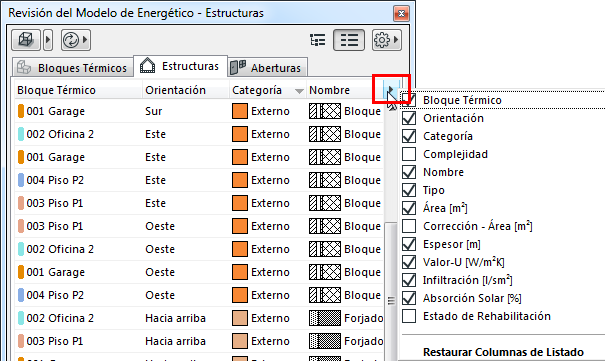Toggle the Infiltración column checkbox
605x361 pixels.
[x=409, y=280]
